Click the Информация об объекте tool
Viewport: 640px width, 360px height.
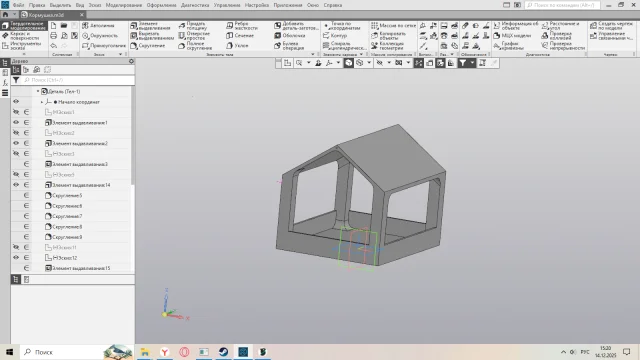[x=516, y=26]
